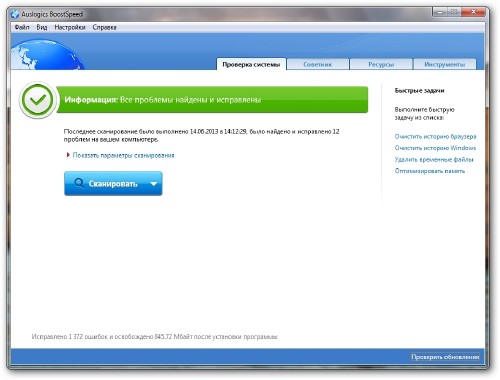Click the Исправлено 1 372 ошибок statistics text
The width and height of the screenshot is (500, 380).
point(154,337)
